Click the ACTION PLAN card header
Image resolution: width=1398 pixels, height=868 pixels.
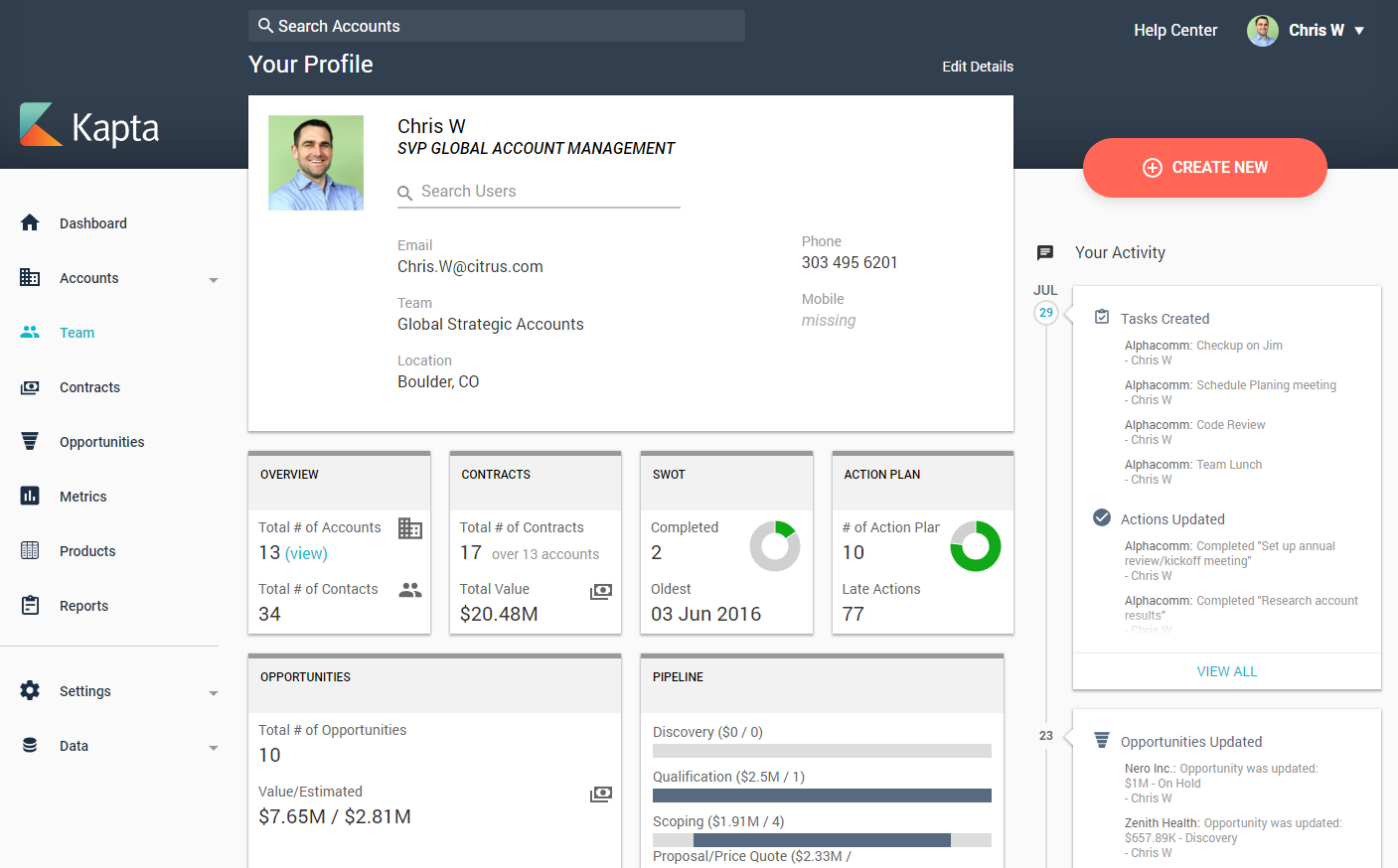(923, 482)
